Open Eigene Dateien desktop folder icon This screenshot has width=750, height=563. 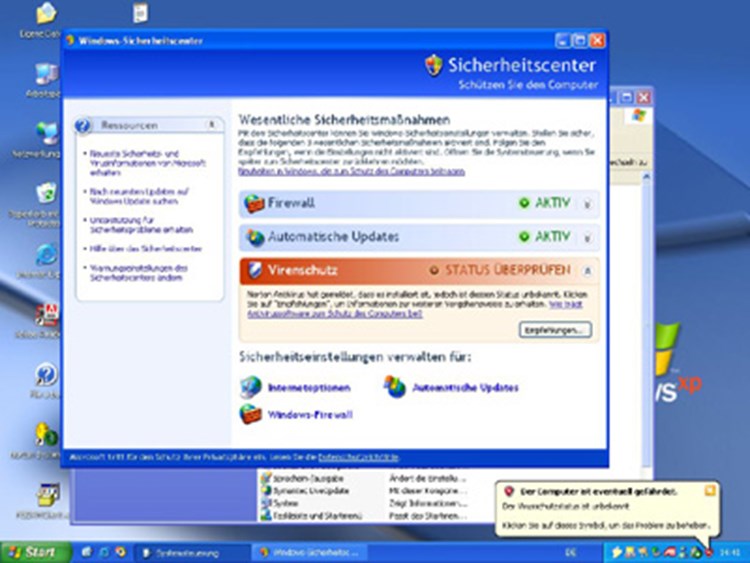pos(46,13)
